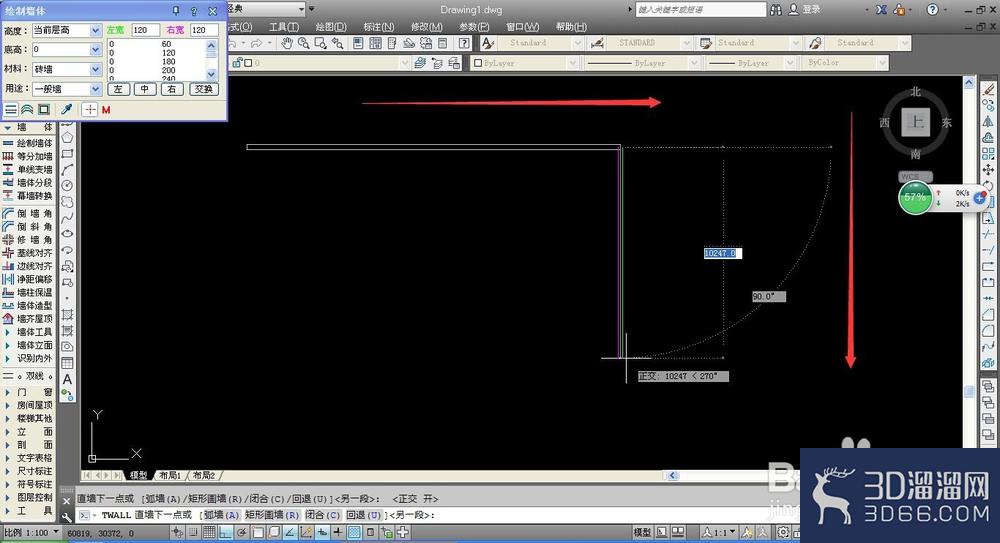Click the eyedropper pick-wall-parameters icon

tap(66, 110)
